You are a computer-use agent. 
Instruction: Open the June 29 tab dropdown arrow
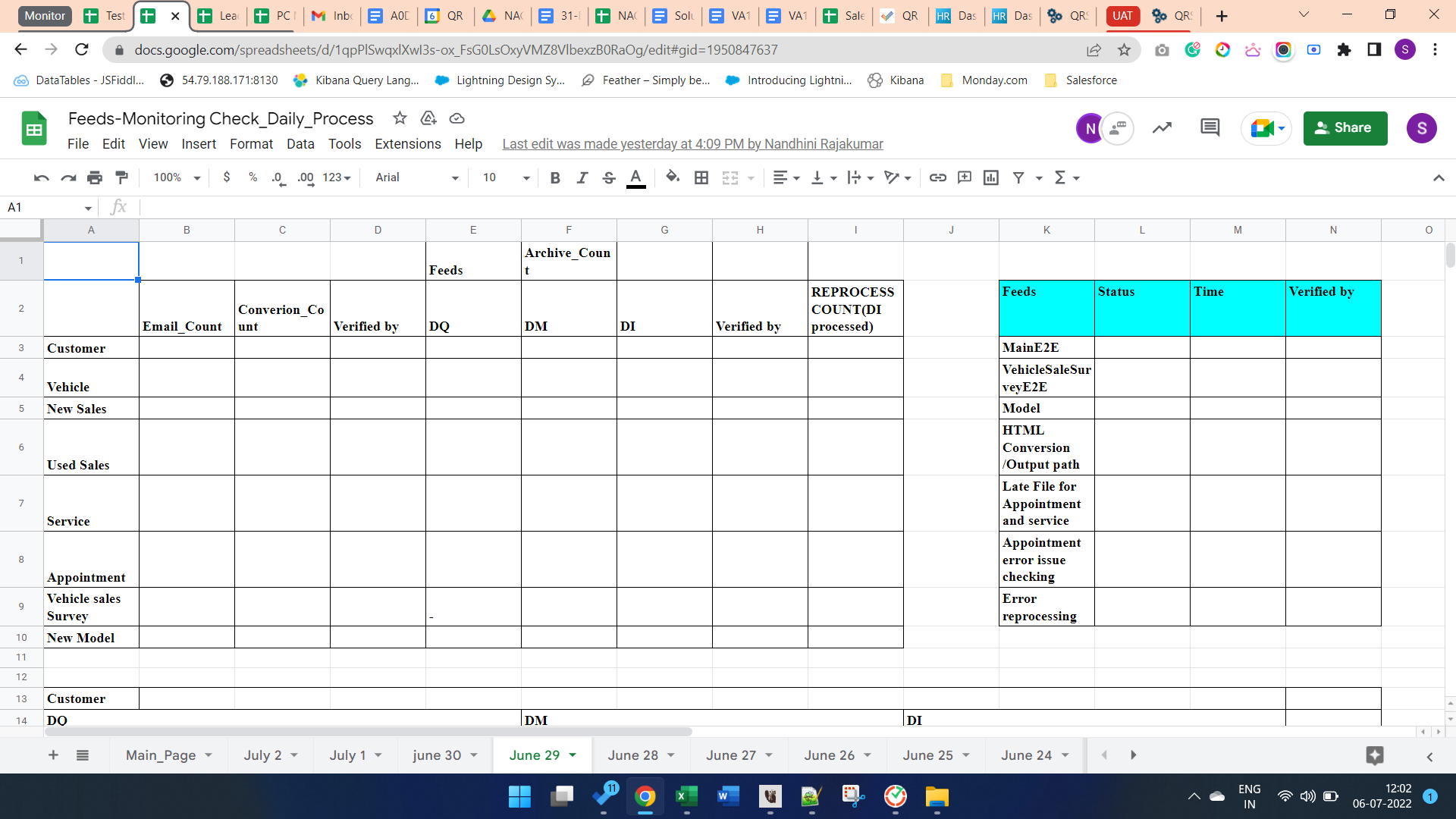tap(573, 755)
